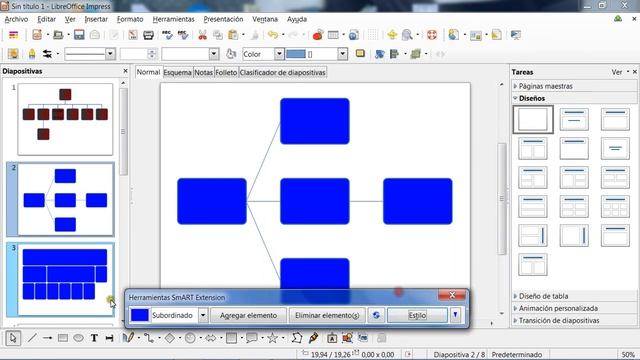Image resolution: width=640 pixels, height=360 pixels.
Task: Click the rightmost blue box on slide
Action: click(x=418, y=201)
